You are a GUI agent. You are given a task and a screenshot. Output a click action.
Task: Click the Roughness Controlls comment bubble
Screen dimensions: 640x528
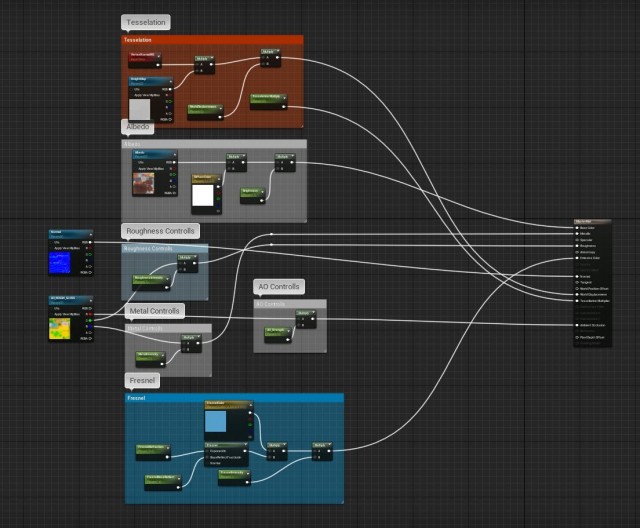pyautogui.click(x=159, y=231)
